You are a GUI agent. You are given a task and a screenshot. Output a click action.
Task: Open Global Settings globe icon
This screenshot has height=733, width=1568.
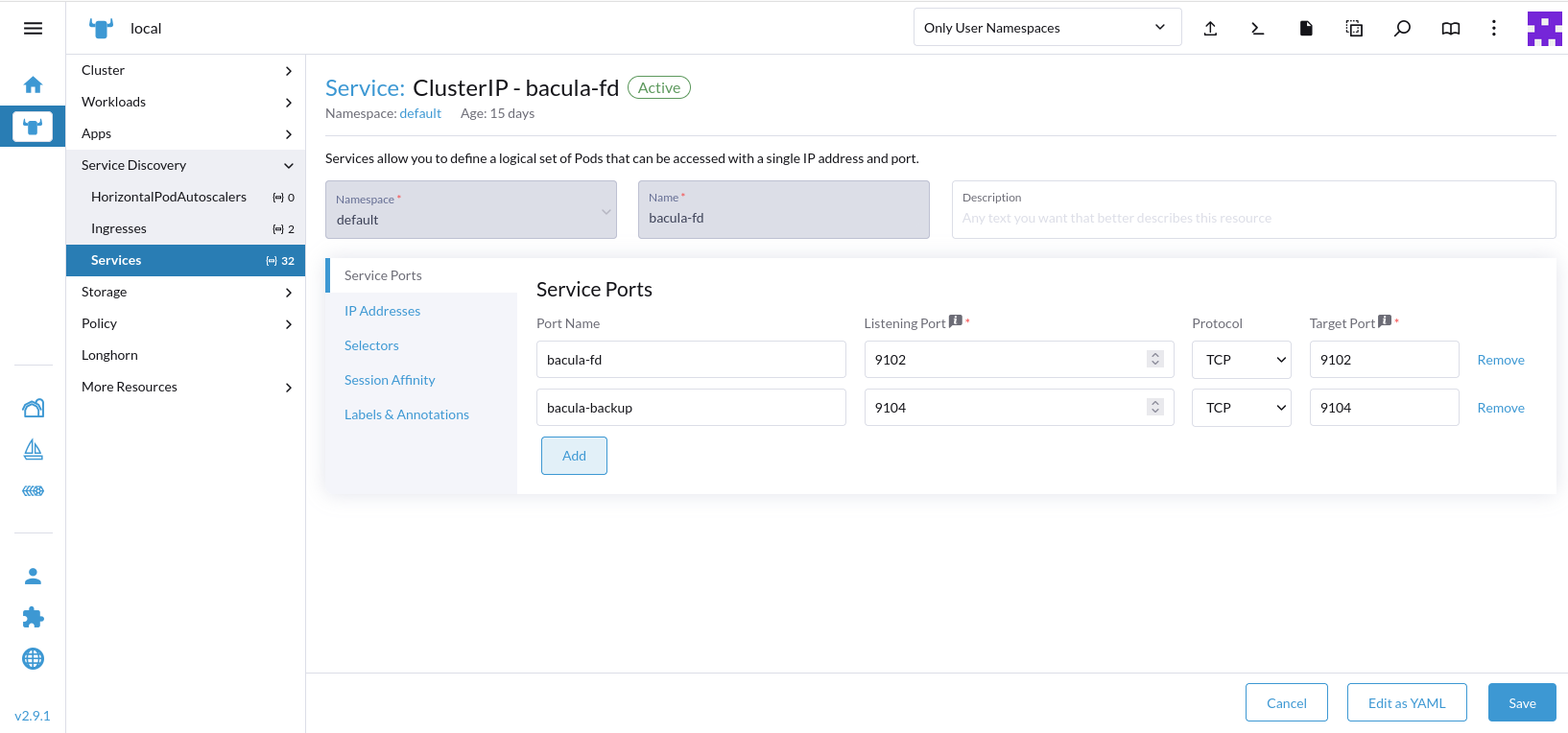point(33,658)
